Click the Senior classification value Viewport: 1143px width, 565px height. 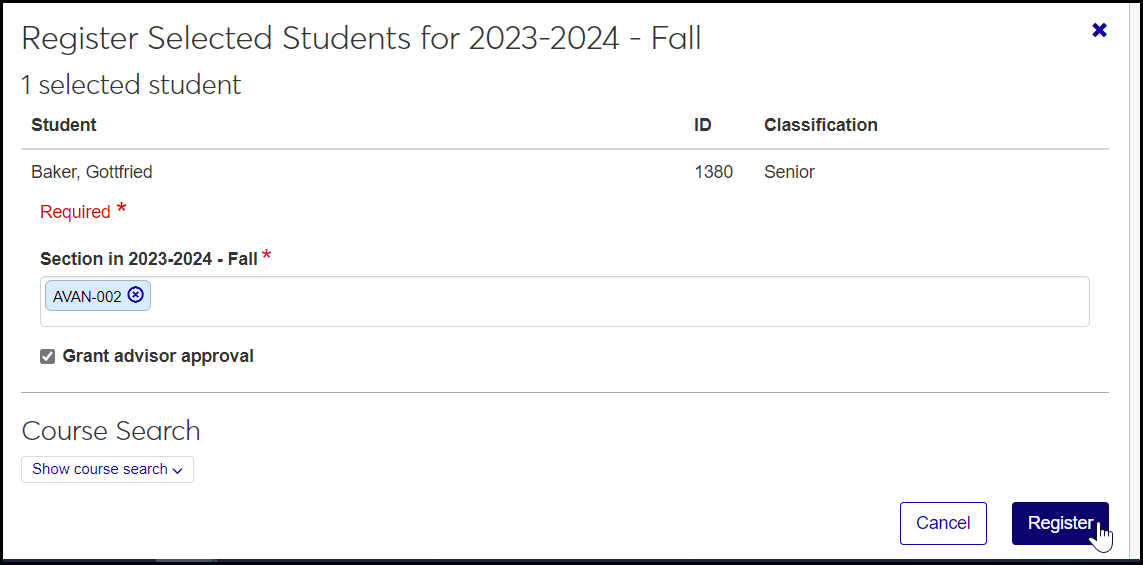click(789, 172)
